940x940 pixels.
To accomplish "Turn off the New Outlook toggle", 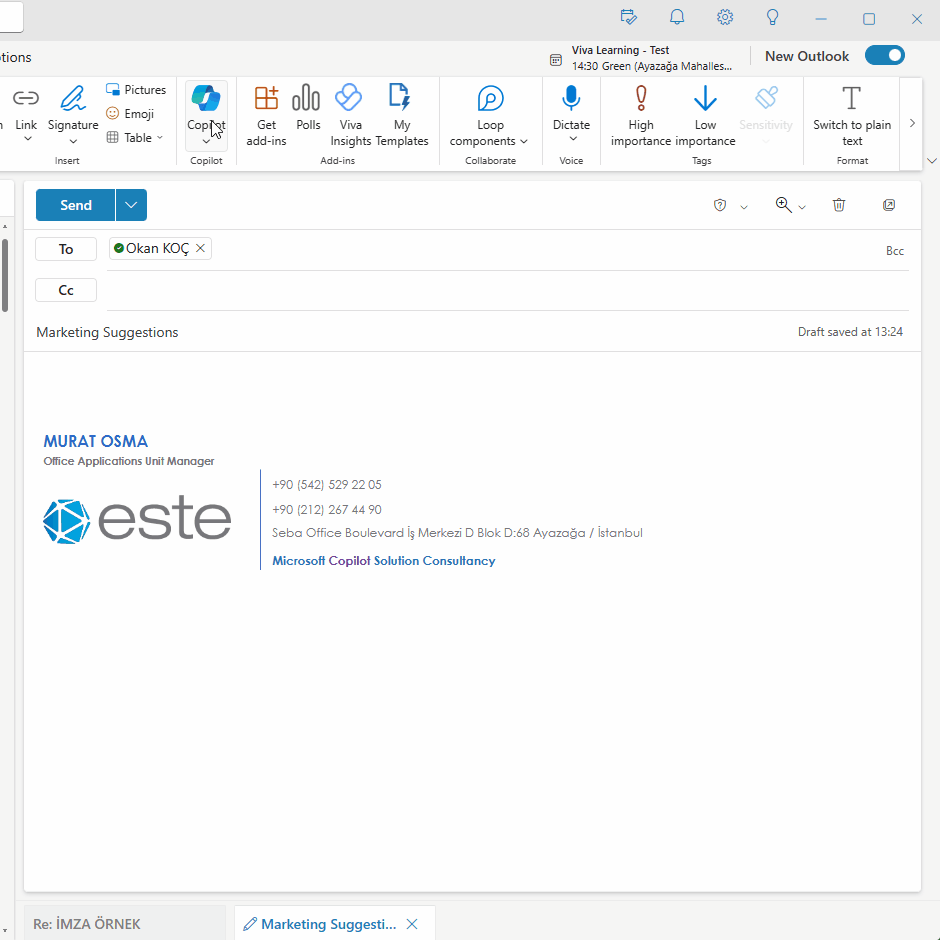I will 884,56.
